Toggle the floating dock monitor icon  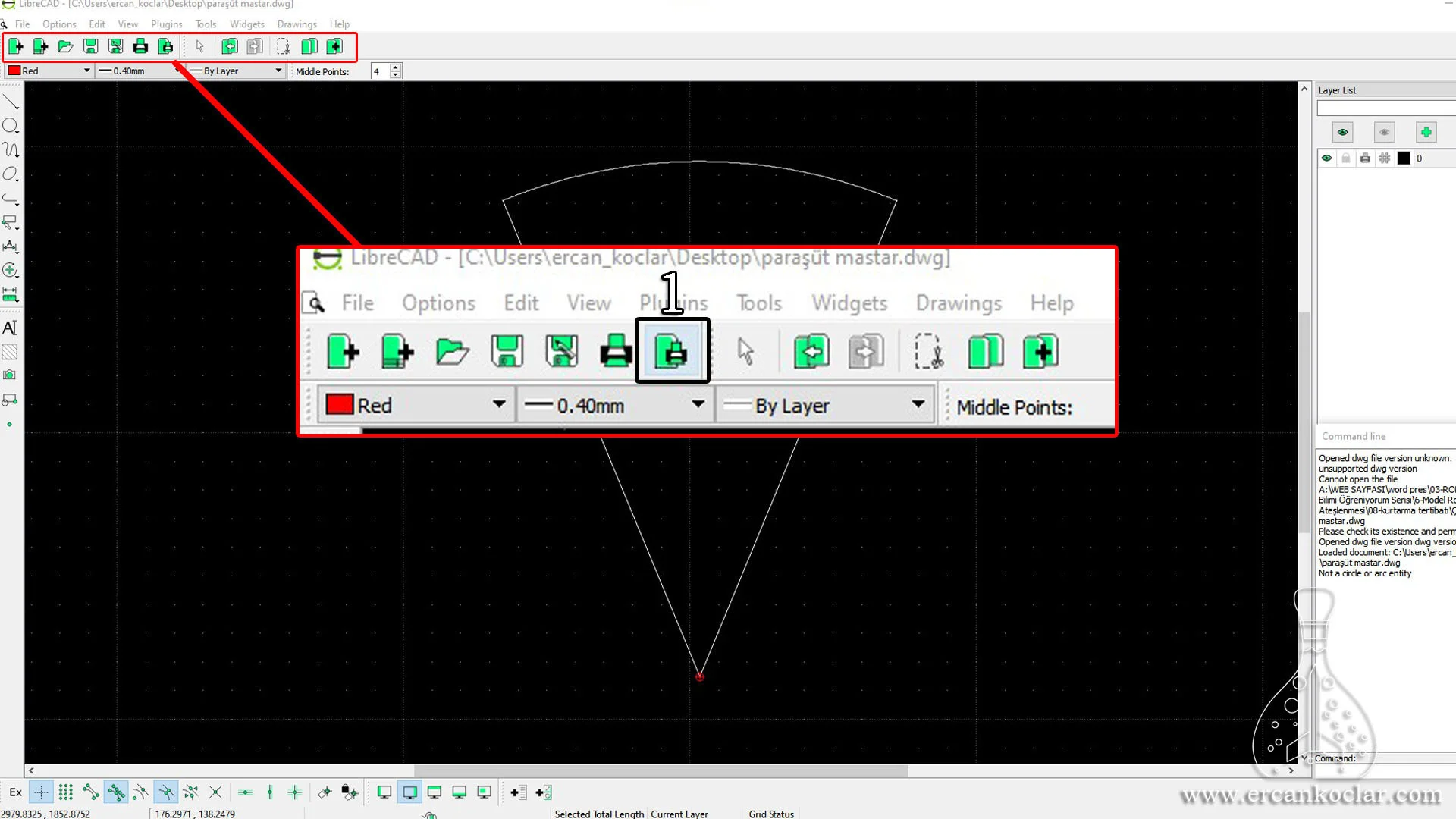pyautogui.click(x=484, y=792)
